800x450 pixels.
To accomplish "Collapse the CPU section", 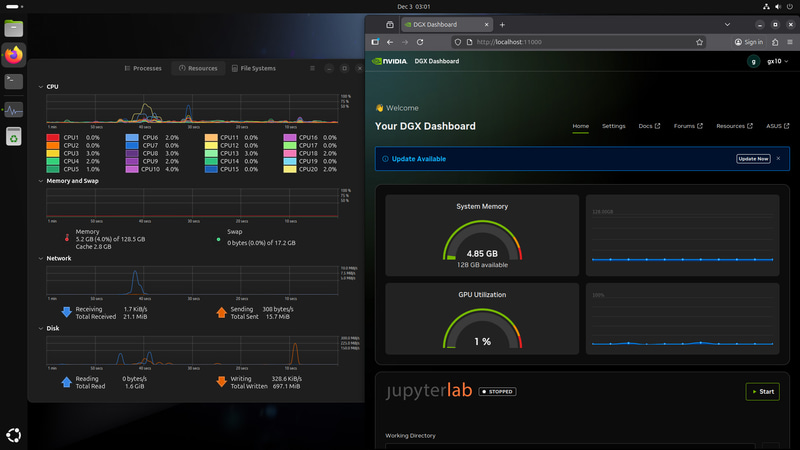I will click(41, 87).
